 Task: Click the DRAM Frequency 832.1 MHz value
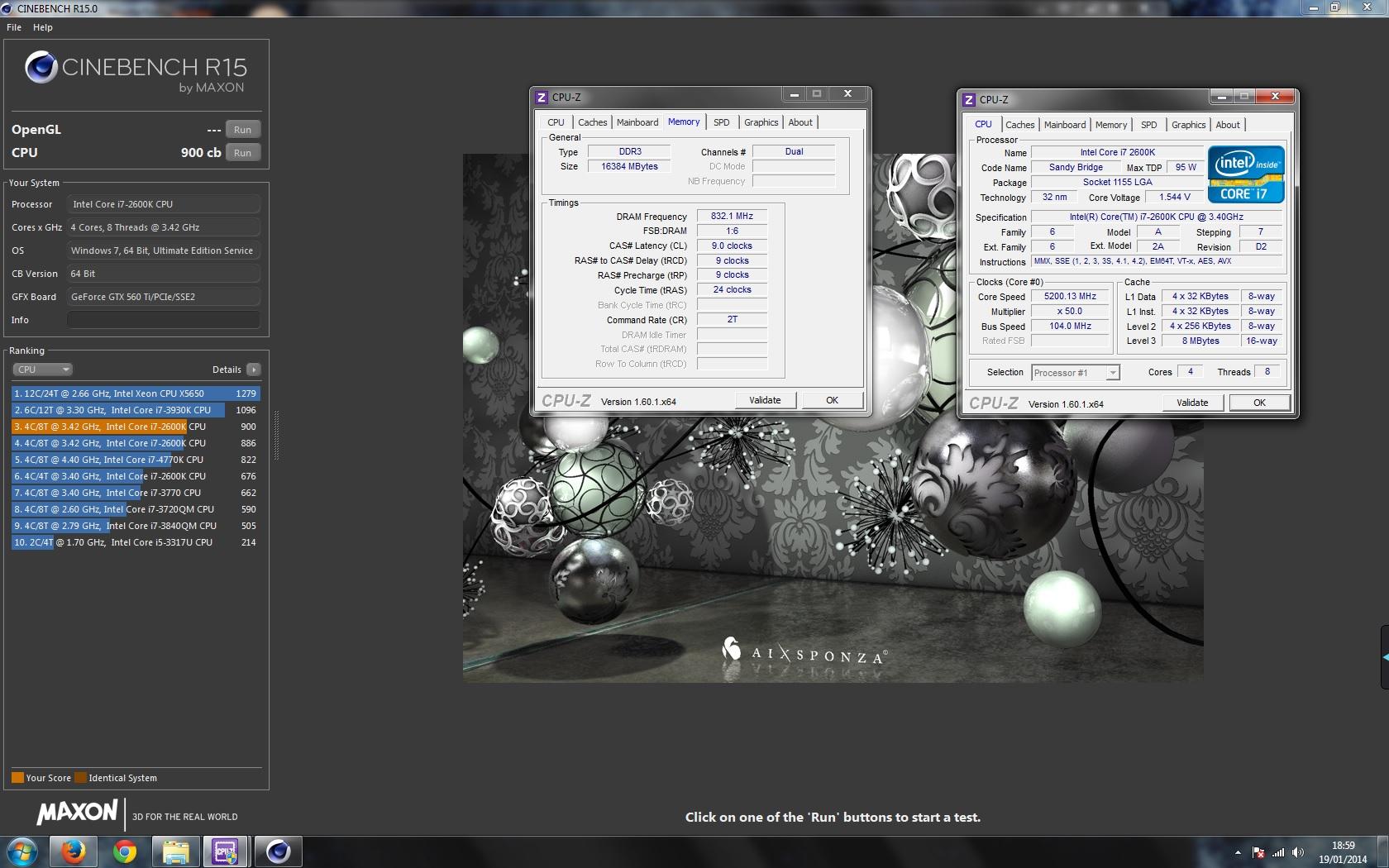tap(732, 216)
